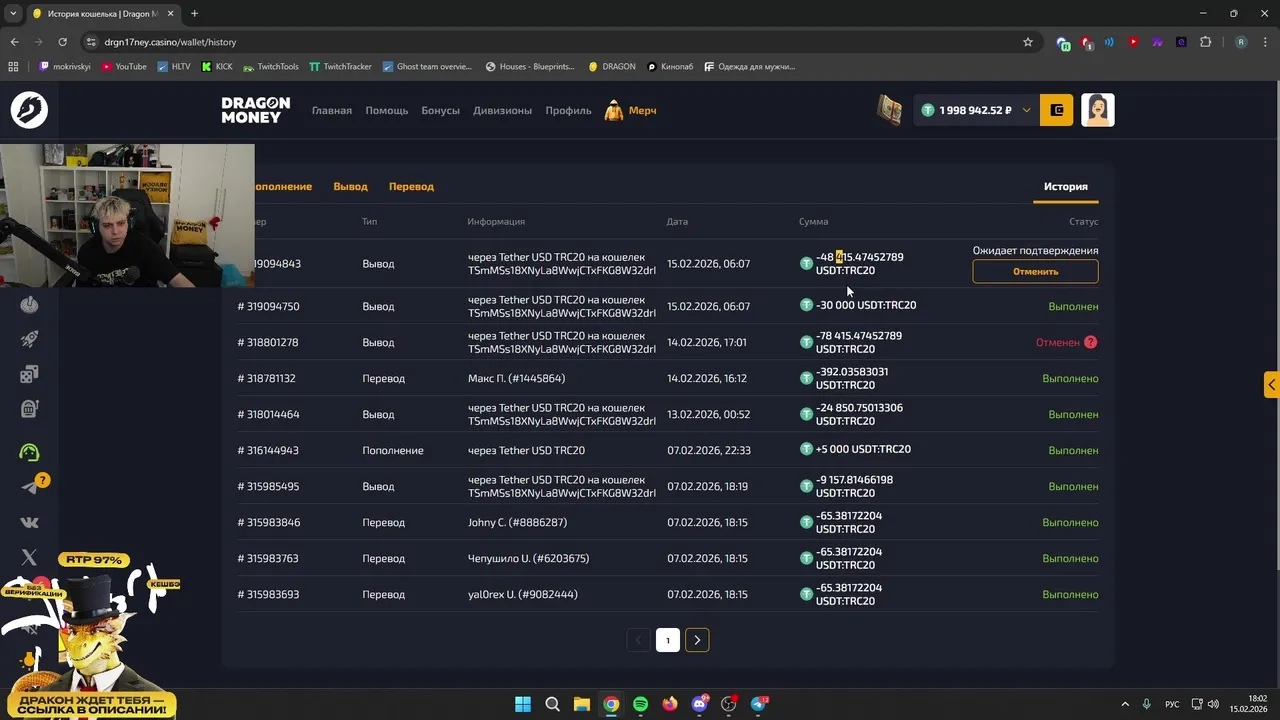Open the История tab
Screen dimensions: 1280x720
pos(1066,186)
